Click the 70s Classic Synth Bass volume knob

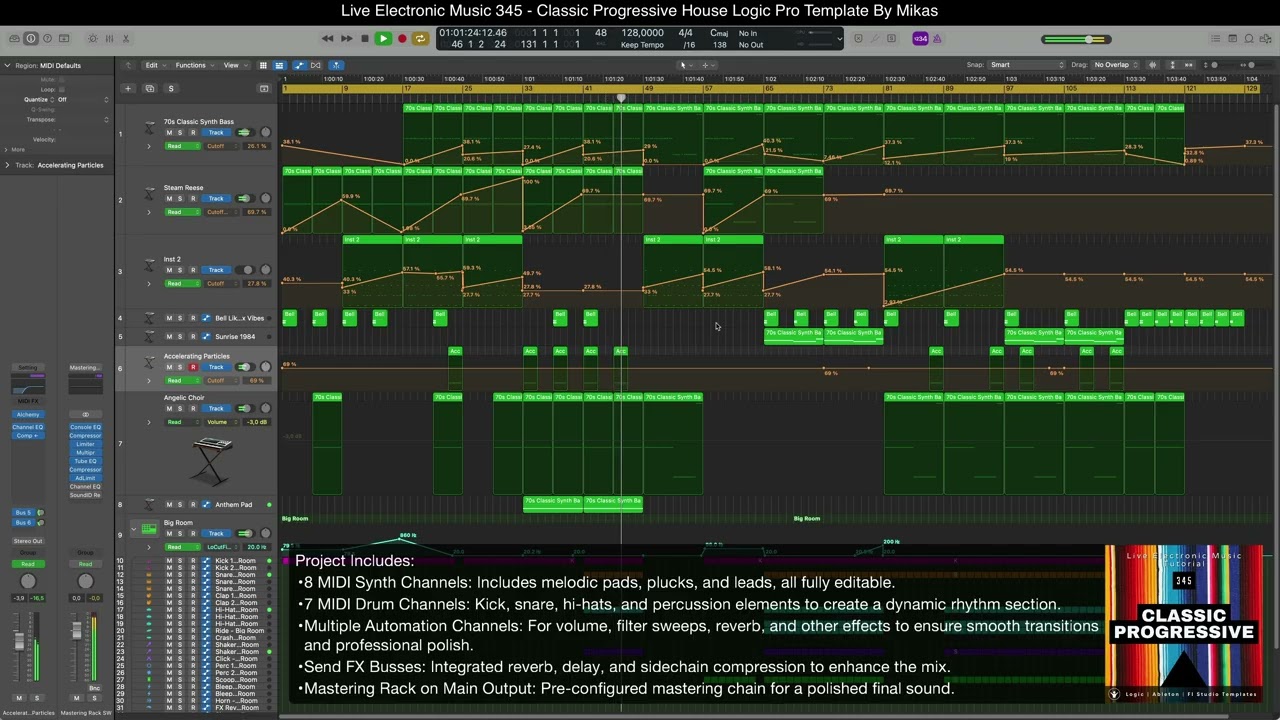pos(266,132)
